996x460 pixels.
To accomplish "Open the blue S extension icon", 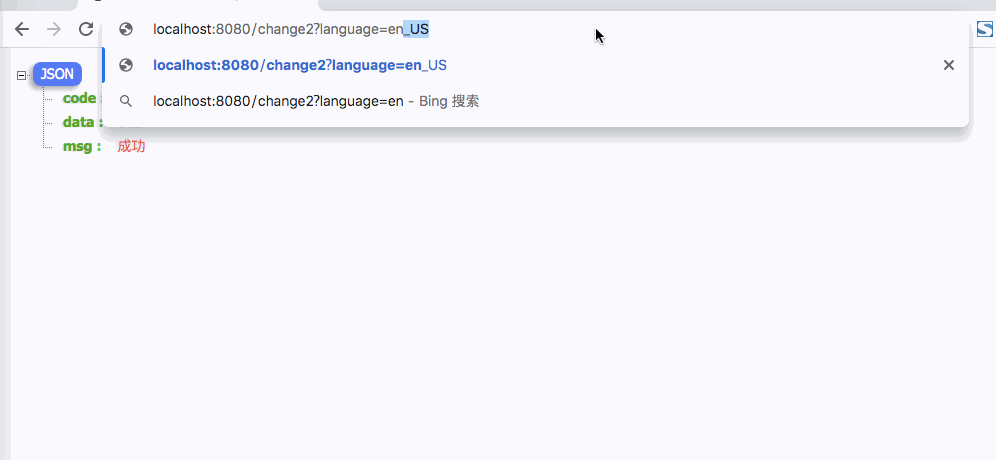I will (985, 29).
